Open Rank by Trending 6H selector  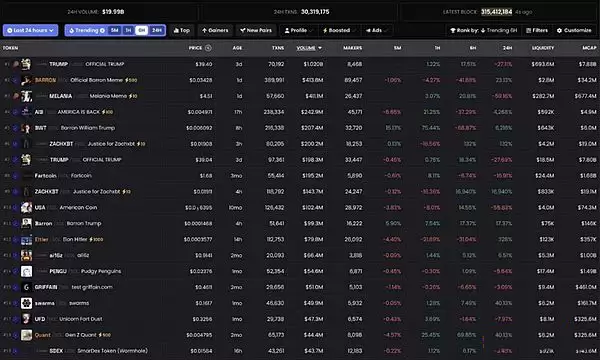click(483, 30)
